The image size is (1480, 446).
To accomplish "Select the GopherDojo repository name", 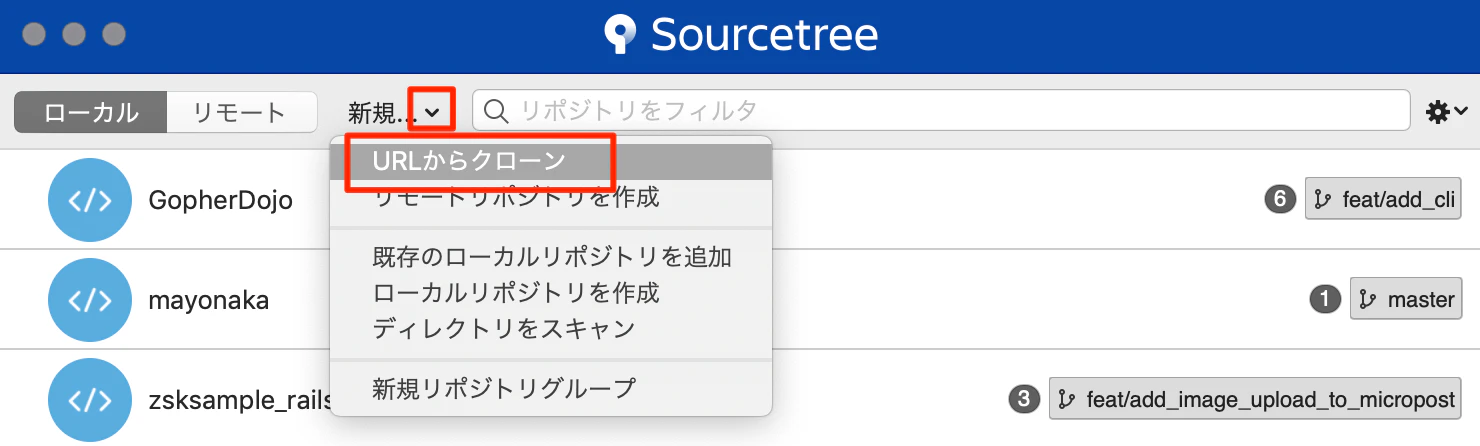I will click(x=220, y=200).
